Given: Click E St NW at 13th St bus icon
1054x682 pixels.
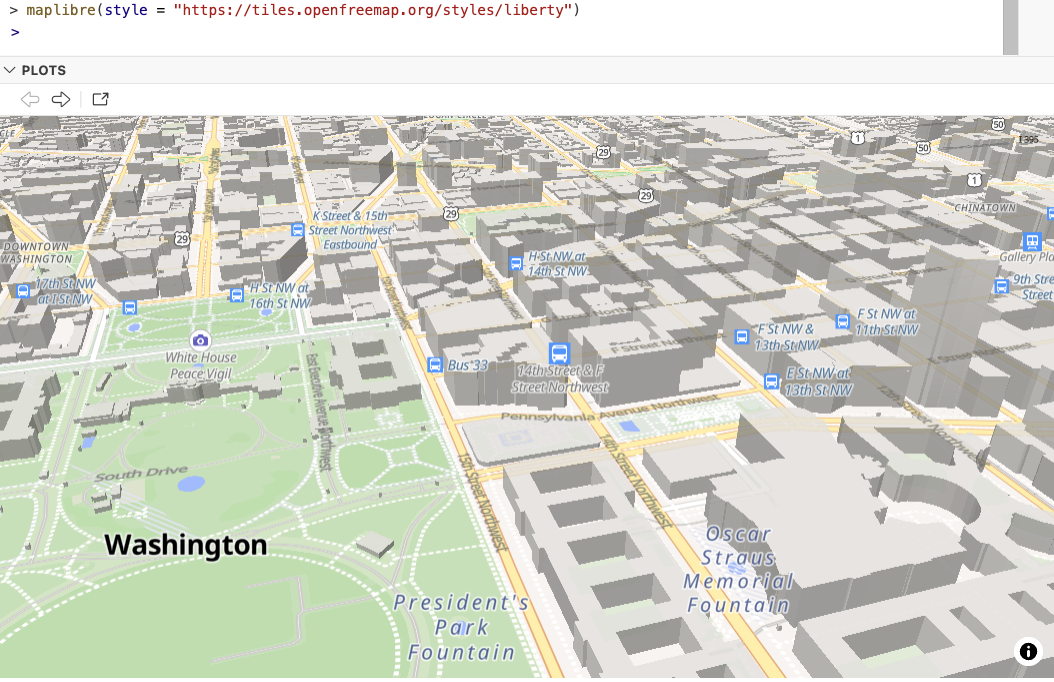Looking at the screenshot, I should [x=771, y=381].
